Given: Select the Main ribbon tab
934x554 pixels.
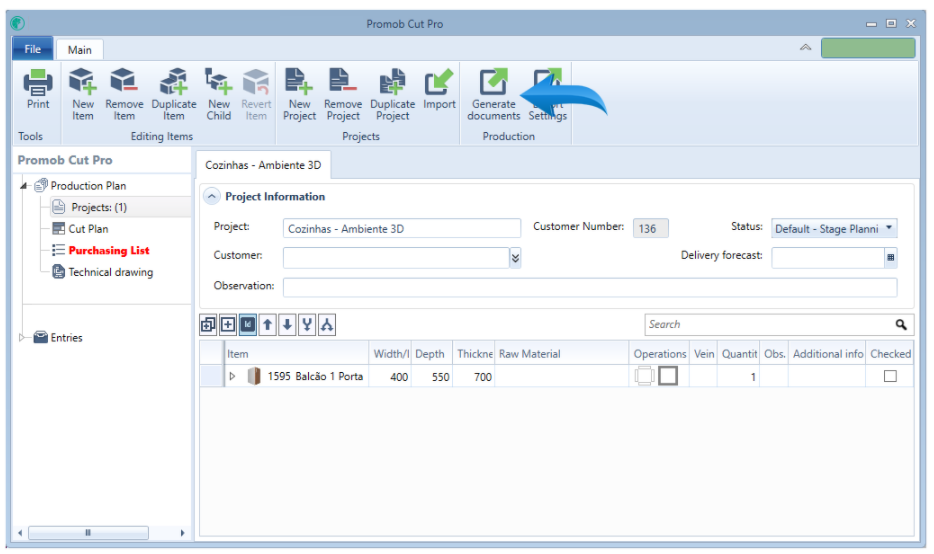Looking at the screenshot, I should point(80,50).
